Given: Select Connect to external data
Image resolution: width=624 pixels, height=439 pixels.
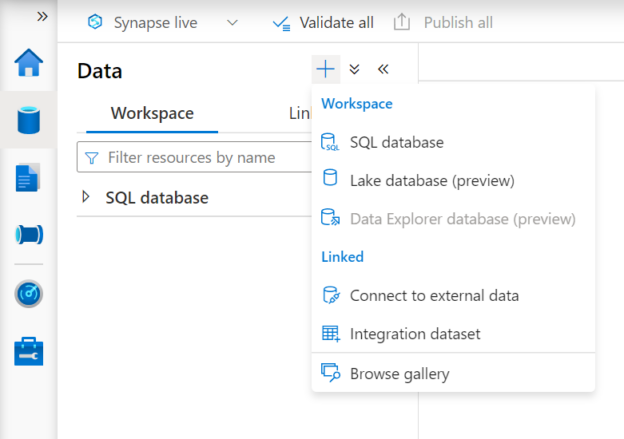Looking at the screenshot, I should tap(433, 295).
